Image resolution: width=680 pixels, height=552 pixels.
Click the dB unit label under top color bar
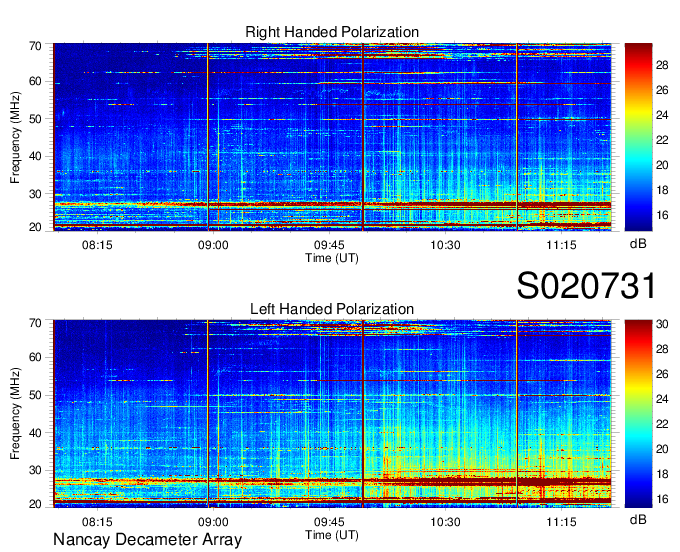[x=638, y=244]
